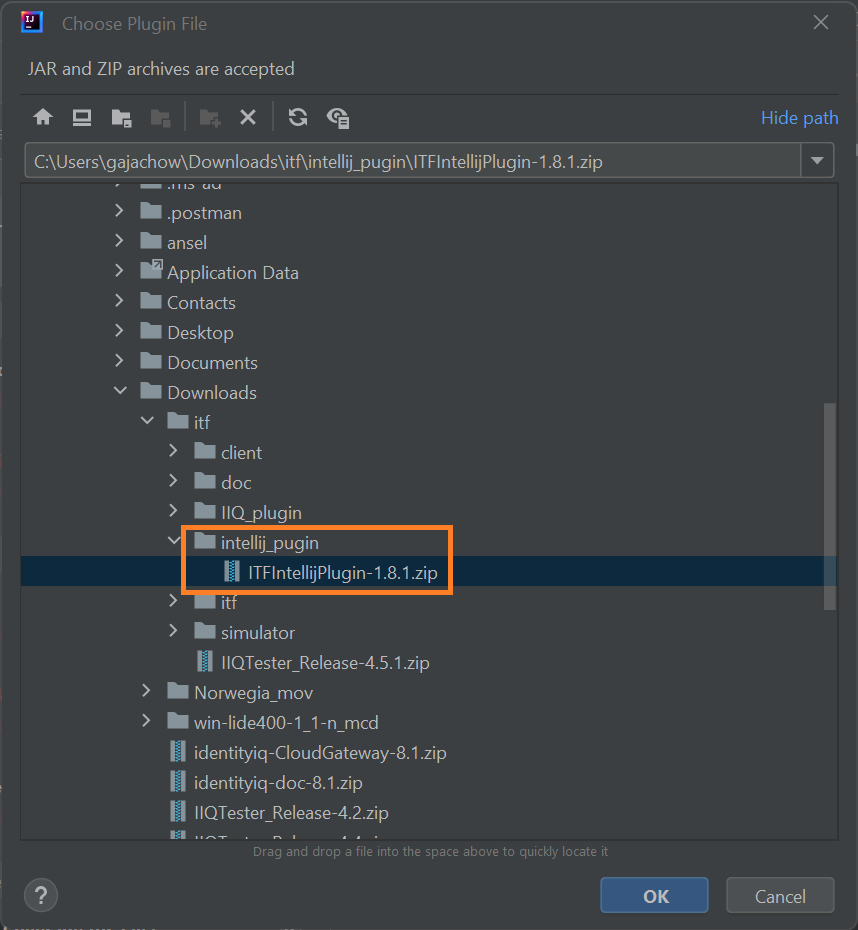Click the Downloads folder icon
Image resolution: width=858 pixels, height=930 pixels.
click(x=151, y=390)
